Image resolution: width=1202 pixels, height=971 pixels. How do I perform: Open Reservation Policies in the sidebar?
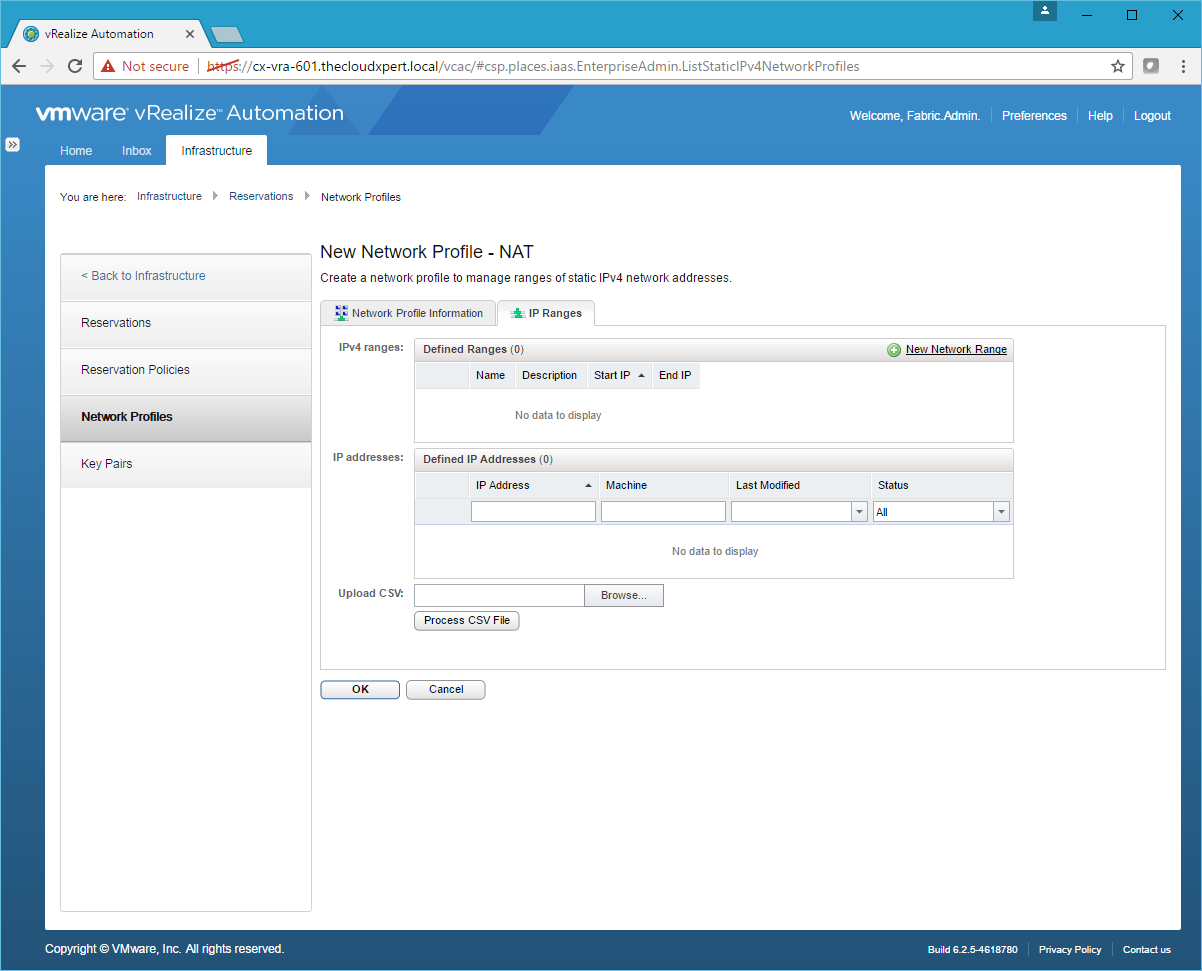(135, 370)
